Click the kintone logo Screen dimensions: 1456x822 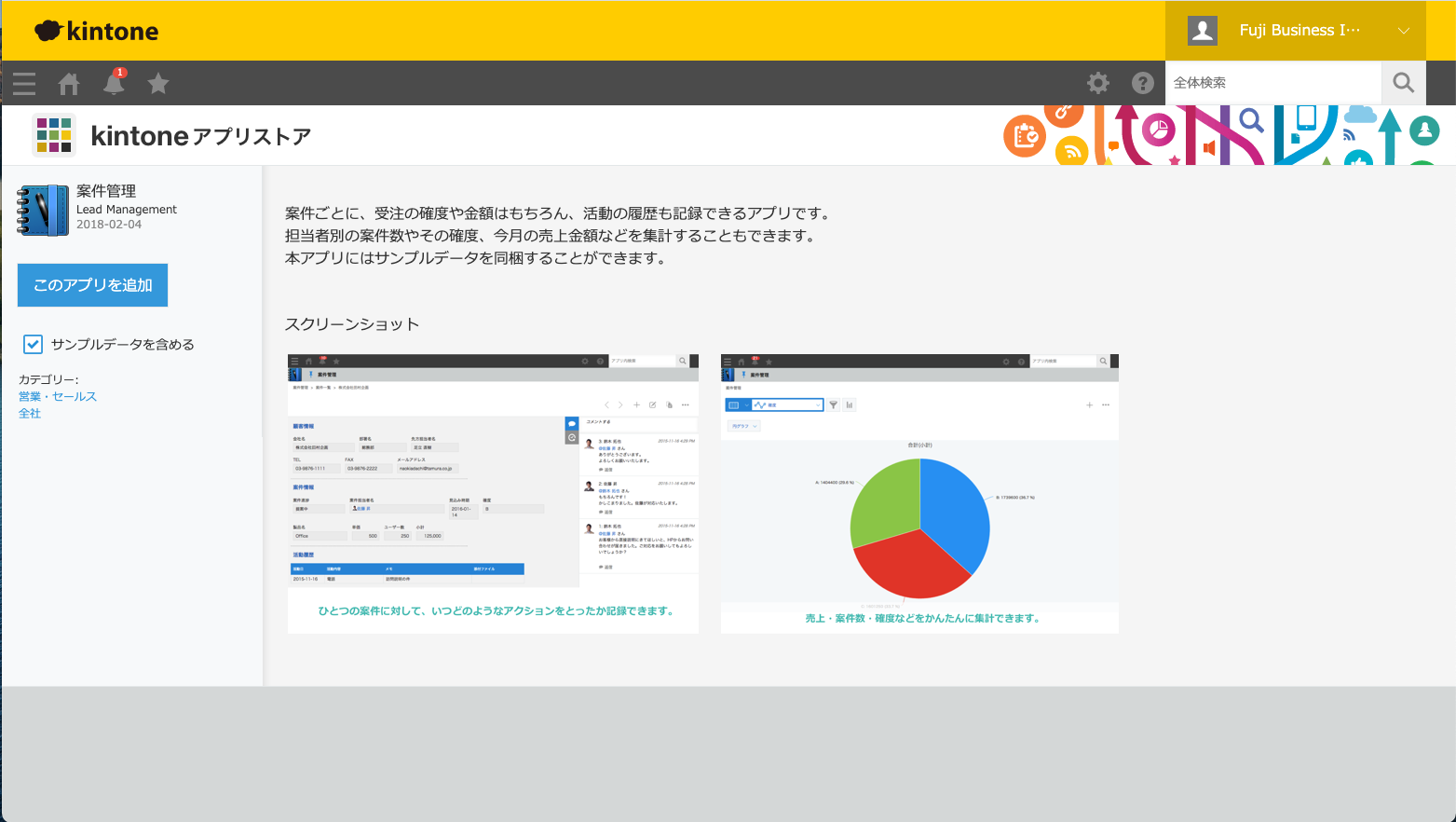[x=97, y=31]
